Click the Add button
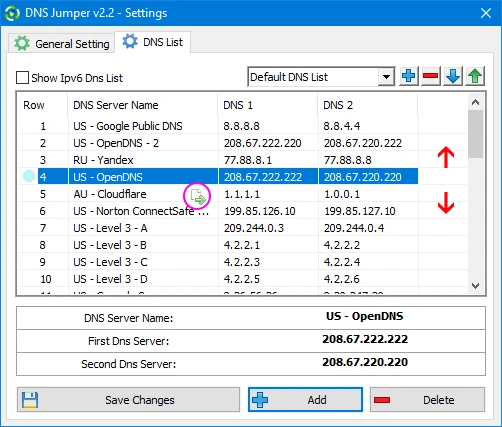This screenshot has width=502, height=427. (305, 400)
